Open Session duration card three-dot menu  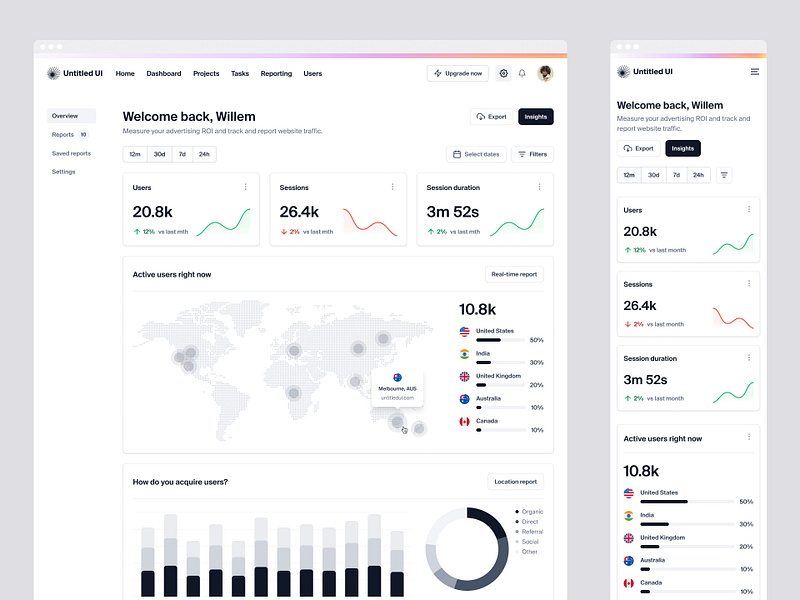click(x=539, y=187)
